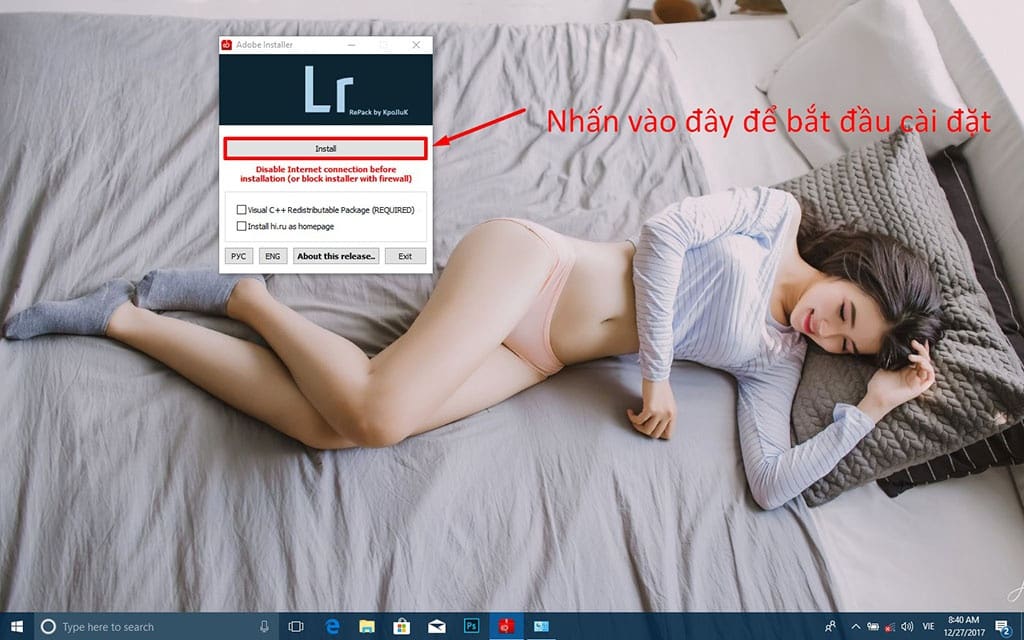The width and height of the screenshot is (1024, 640).
Task: Close the Adobe Installer window
Action: [416, 46]
